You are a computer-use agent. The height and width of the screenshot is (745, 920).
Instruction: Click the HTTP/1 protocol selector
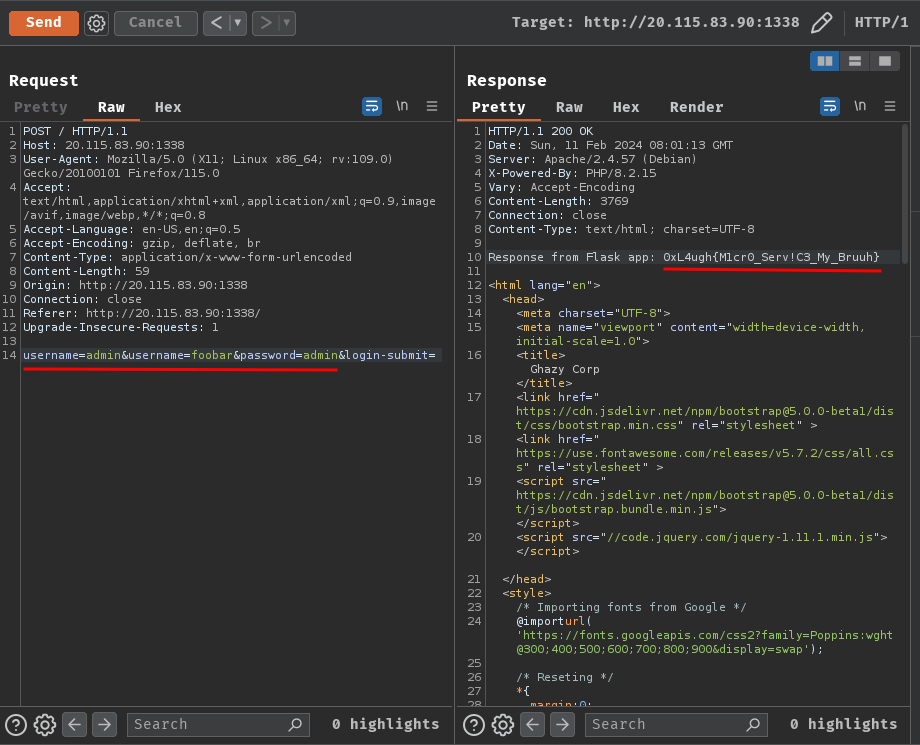pyautogui.click(x=881, y=22)
